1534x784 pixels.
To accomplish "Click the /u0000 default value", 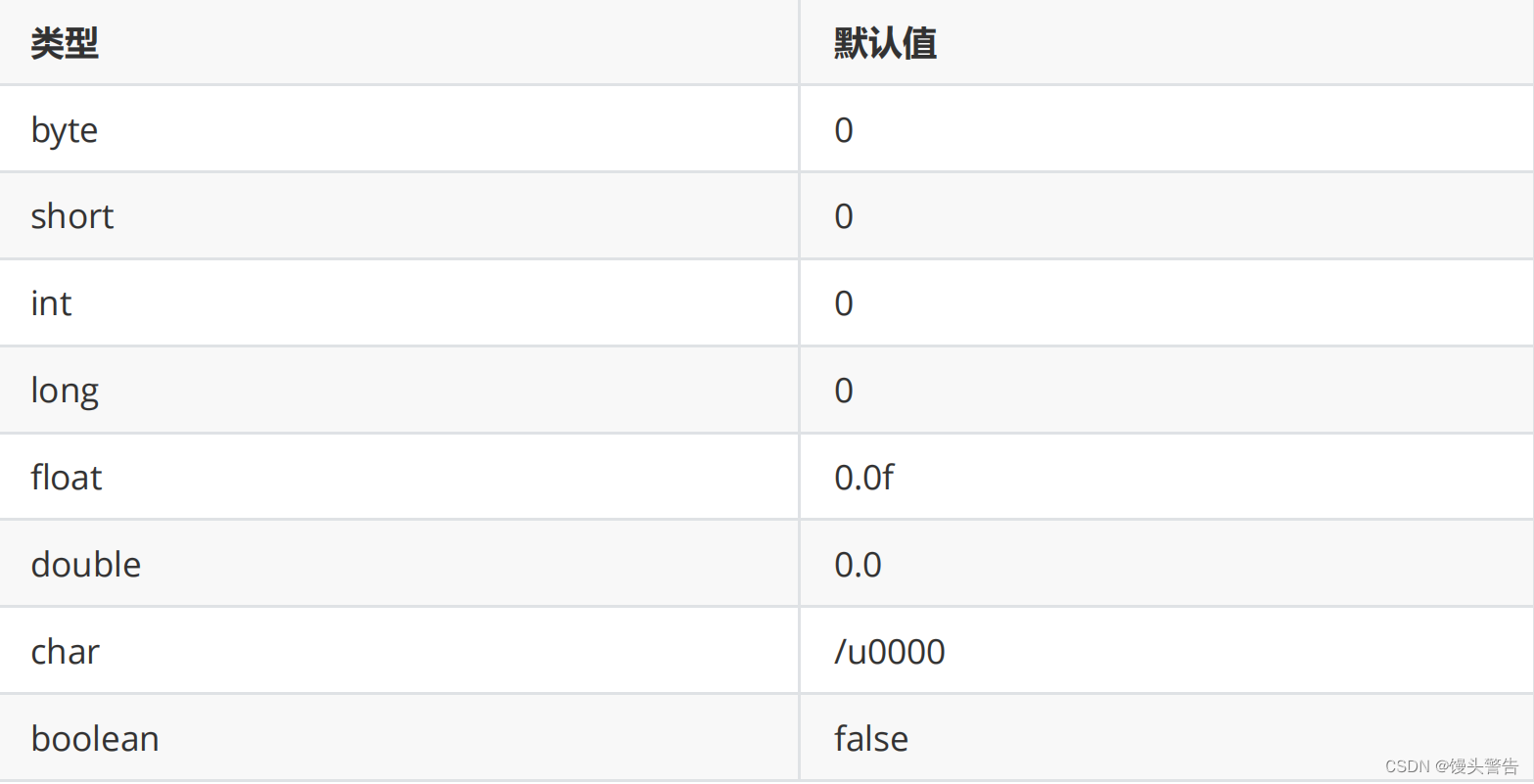I will [x=890, y=652].
